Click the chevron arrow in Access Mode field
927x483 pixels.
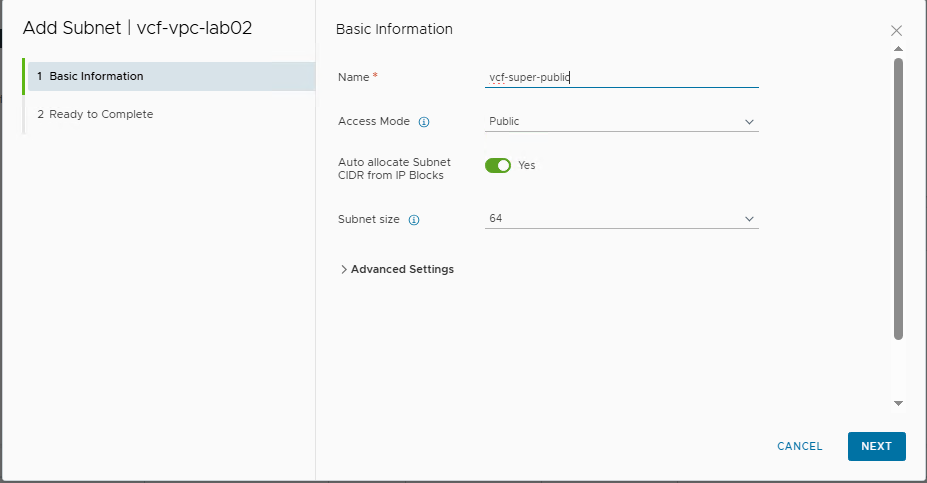pyautogui.click(x=749, y=122)
